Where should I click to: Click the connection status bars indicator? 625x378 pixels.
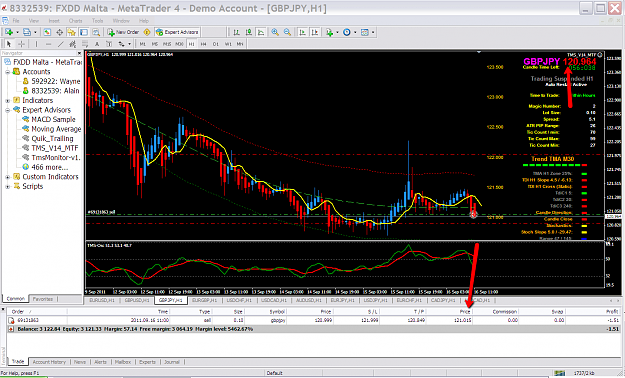(x=559, y=373)
